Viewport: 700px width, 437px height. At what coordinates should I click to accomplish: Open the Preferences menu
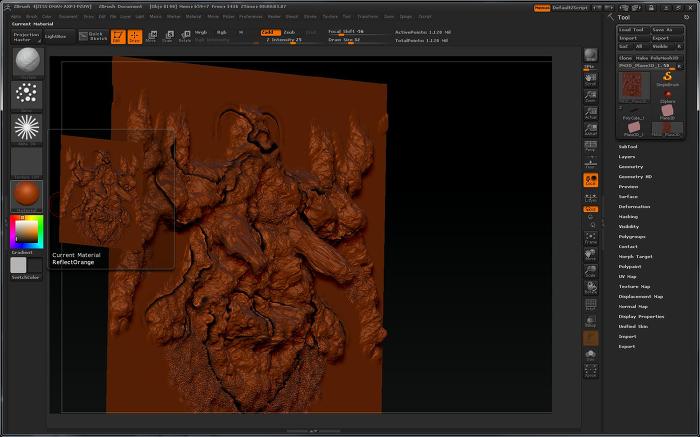[250, 17]
